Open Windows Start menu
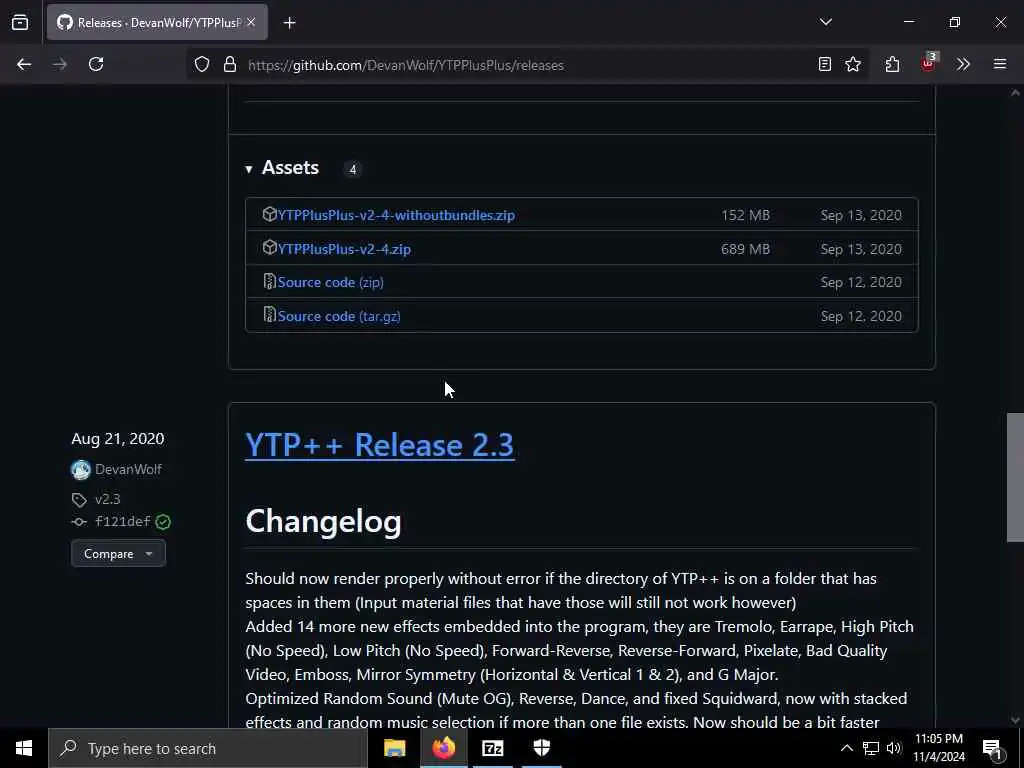Image resolution: width=1024 pixels, height=768 pixels. pos(24,748)
